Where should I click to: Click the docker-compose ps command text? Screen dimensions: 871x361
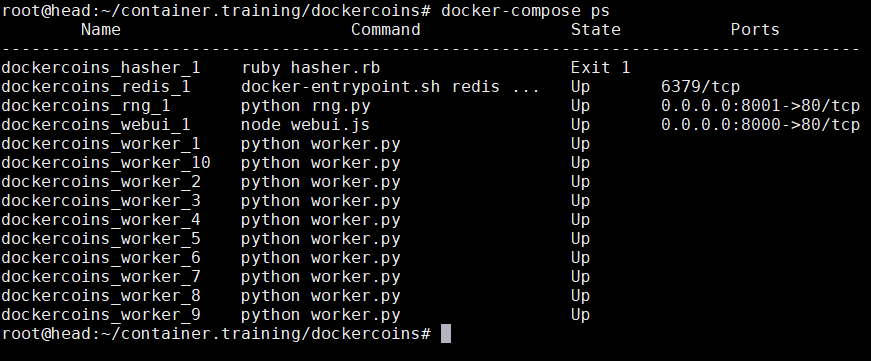525,11
